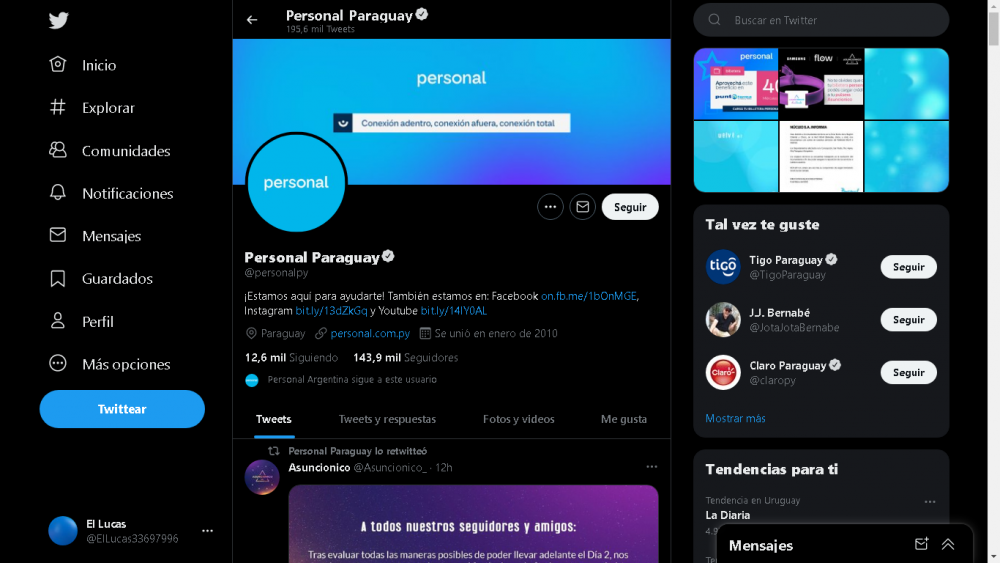
Task: Open the three-dot profile options button
Action: pos(550,207)
